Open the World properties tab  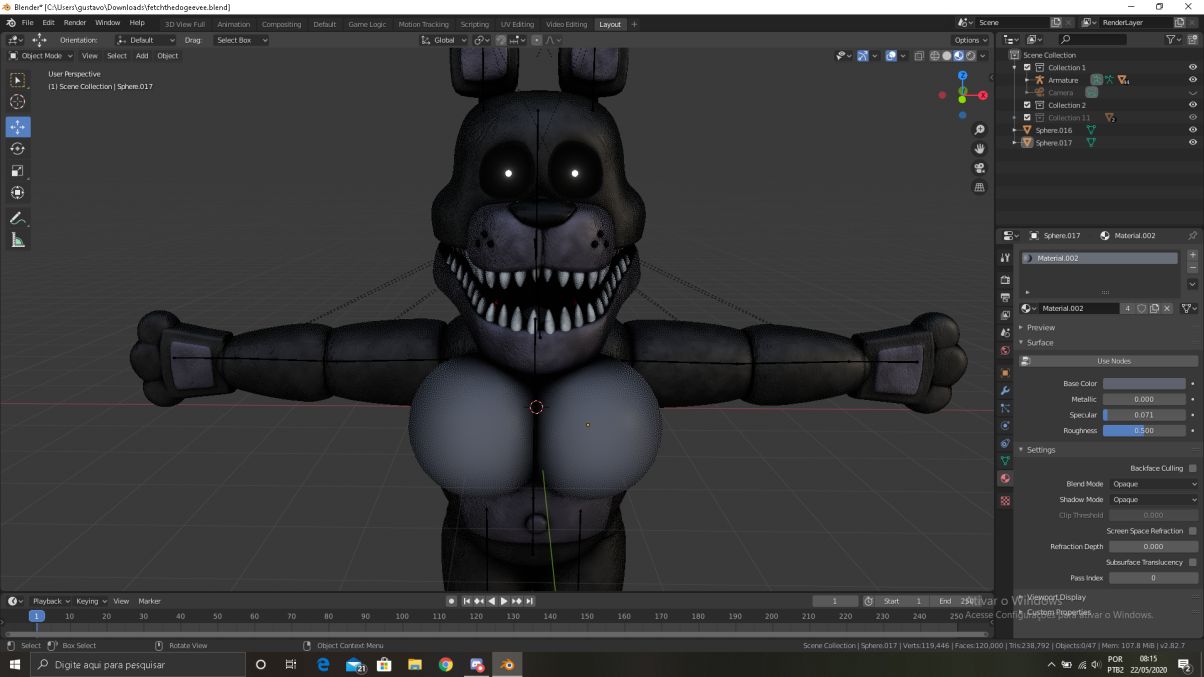coord(1005,351)
